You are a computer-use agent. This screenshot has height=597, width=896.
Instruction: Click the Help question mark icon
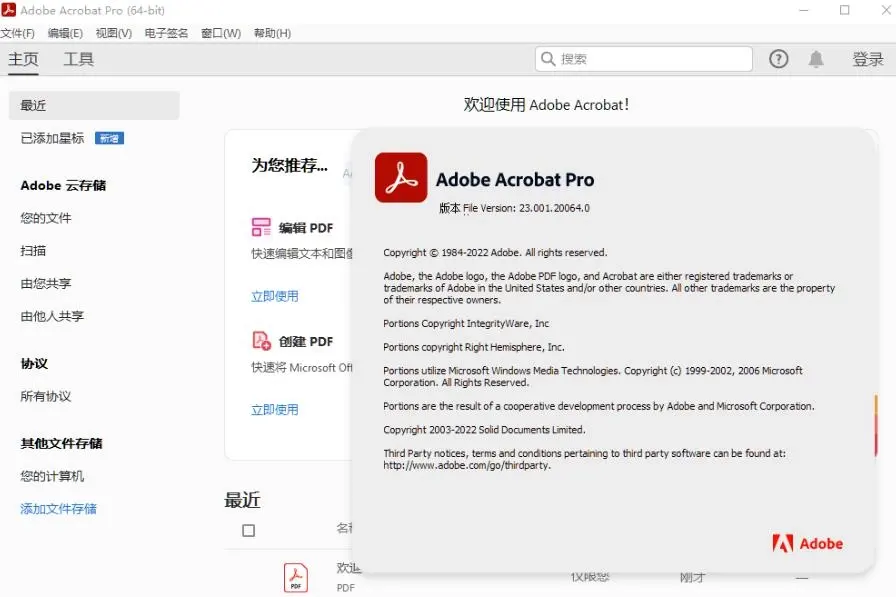tap(778, 59)
